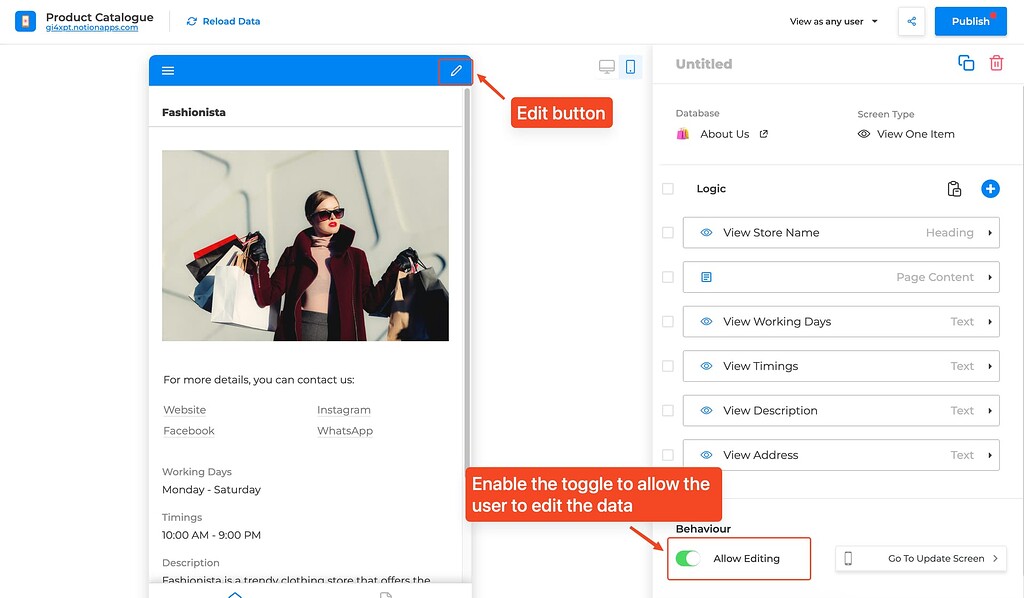Screen dimensions: 1024x598
Task: Select the home tab at the bottom
Action: pos(235,592)
